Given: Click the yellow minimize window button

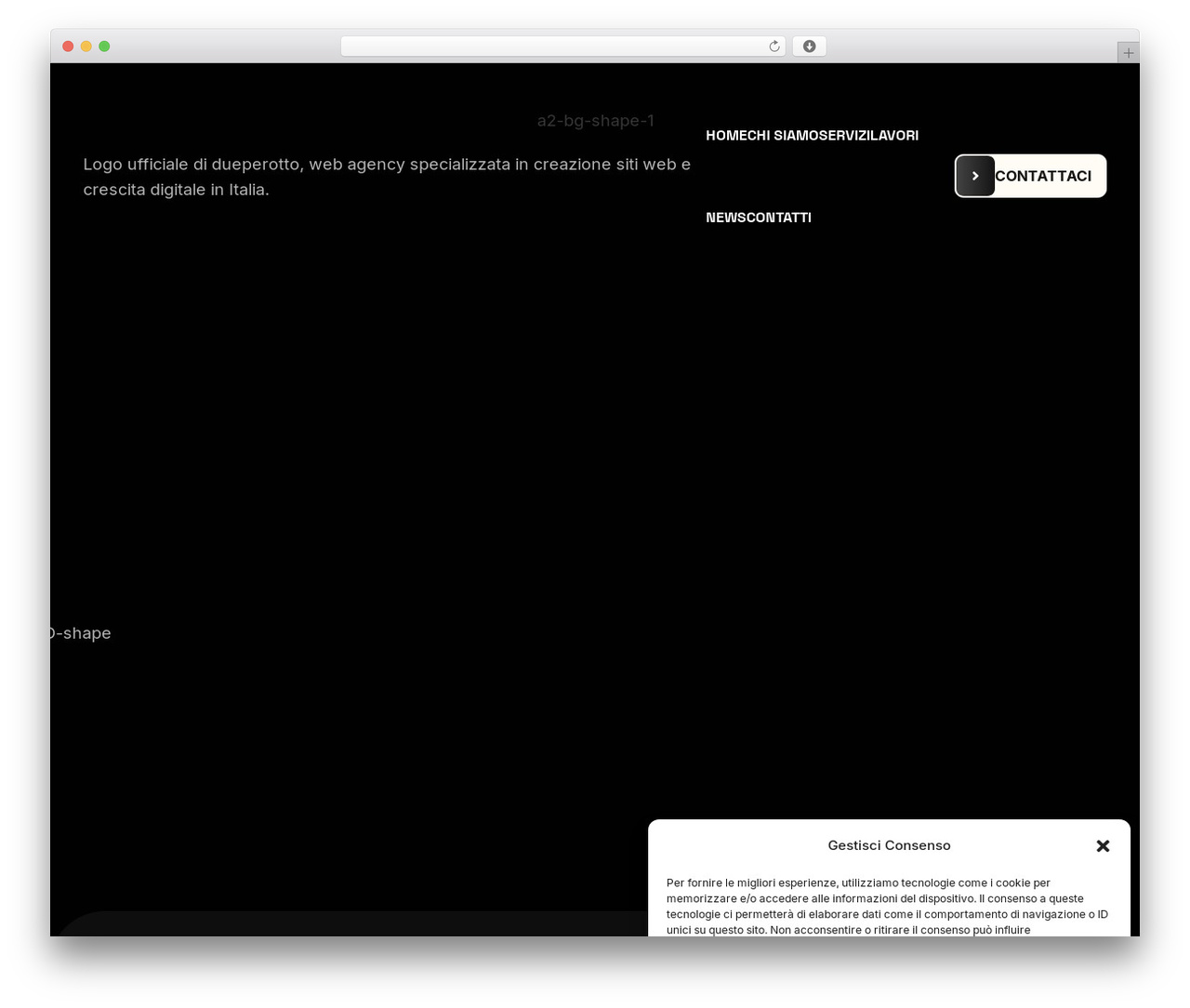Looking at the screenshot, I should pyautogui.click(x=86, y=46).
